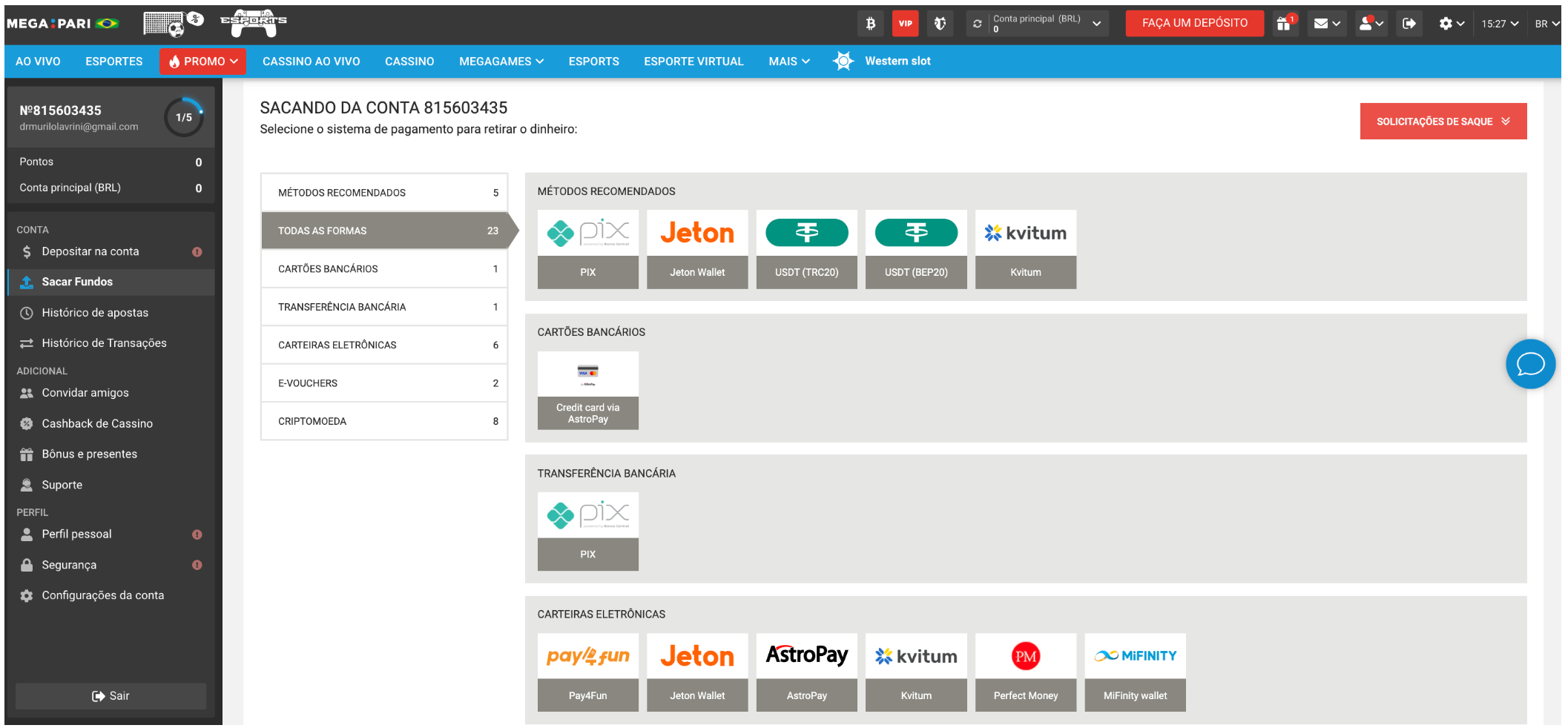The width and height of the screenshot is (1568, 728).
Task: Choose Jeton Wallet under Carteiras Eletrônicas
Action: (697, 672)
